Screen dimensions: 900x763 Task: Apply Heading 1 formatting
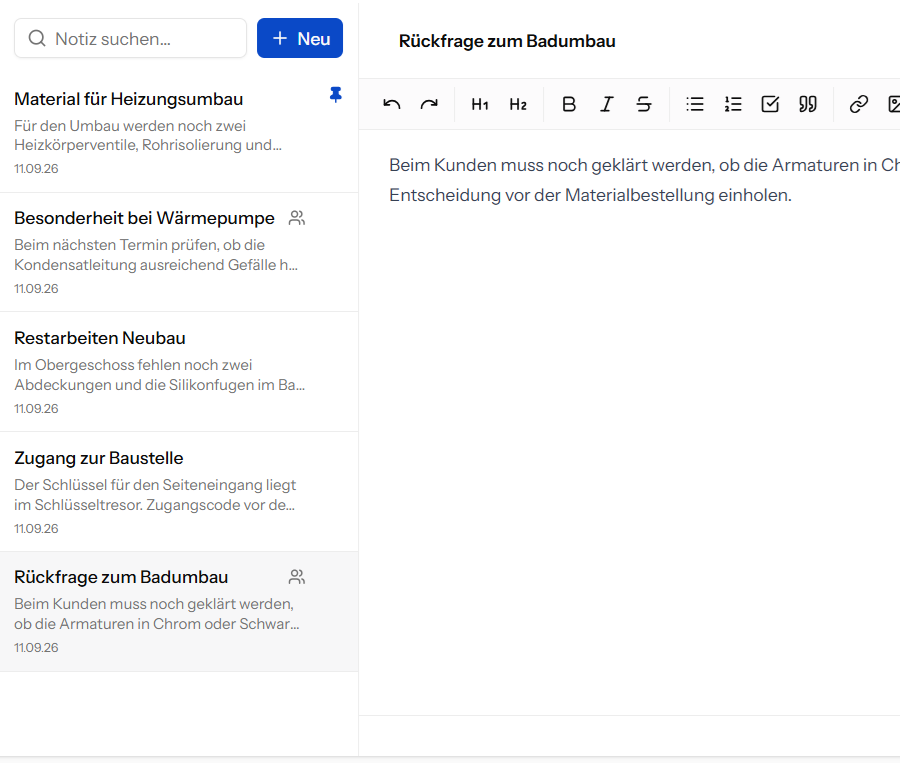click(480, 104)
